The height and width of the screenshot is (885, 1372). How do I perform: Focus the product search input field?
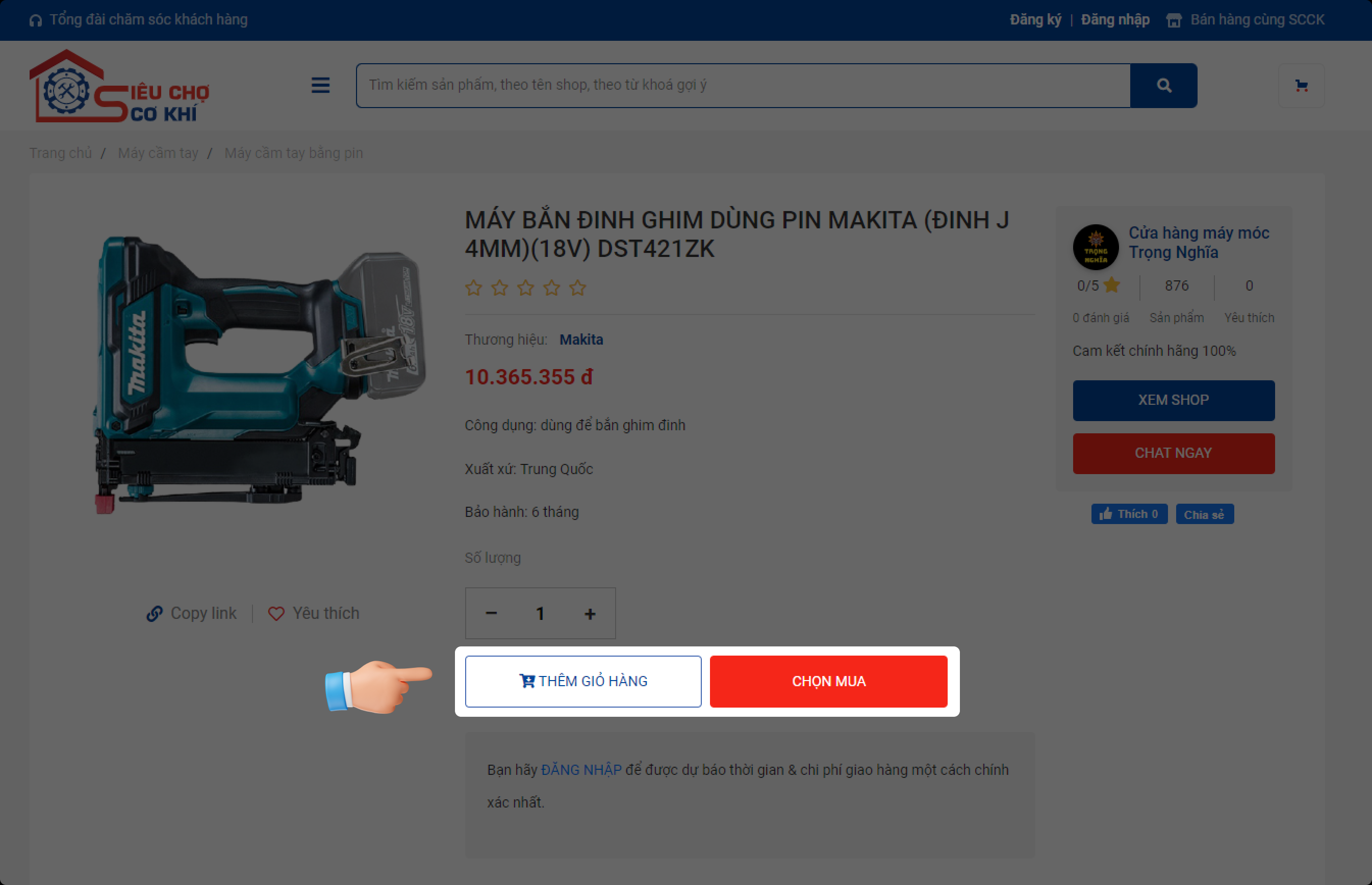coord(743,86)
